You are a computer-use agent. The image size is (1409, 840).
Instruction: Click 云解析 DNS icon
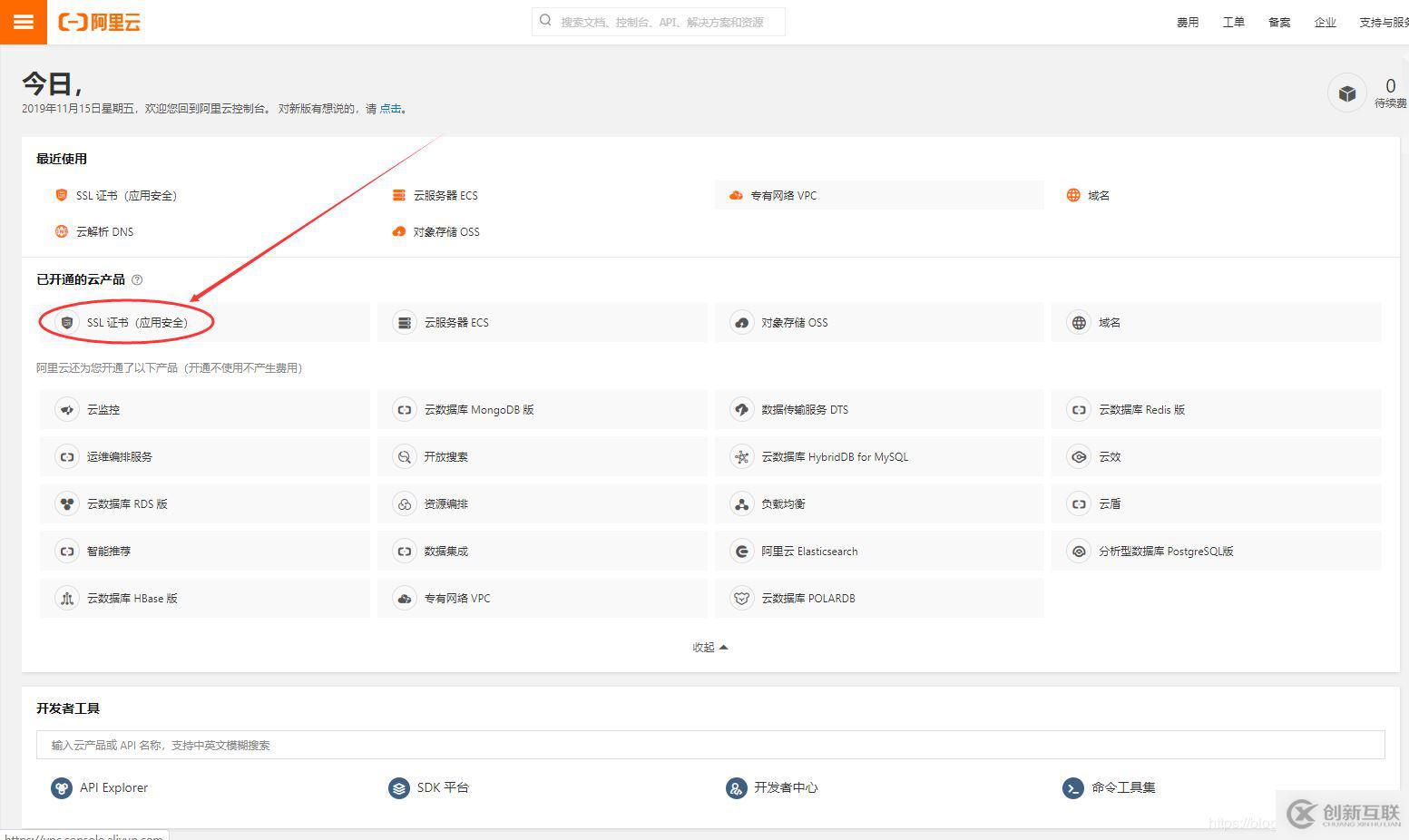tap(62, 231)
